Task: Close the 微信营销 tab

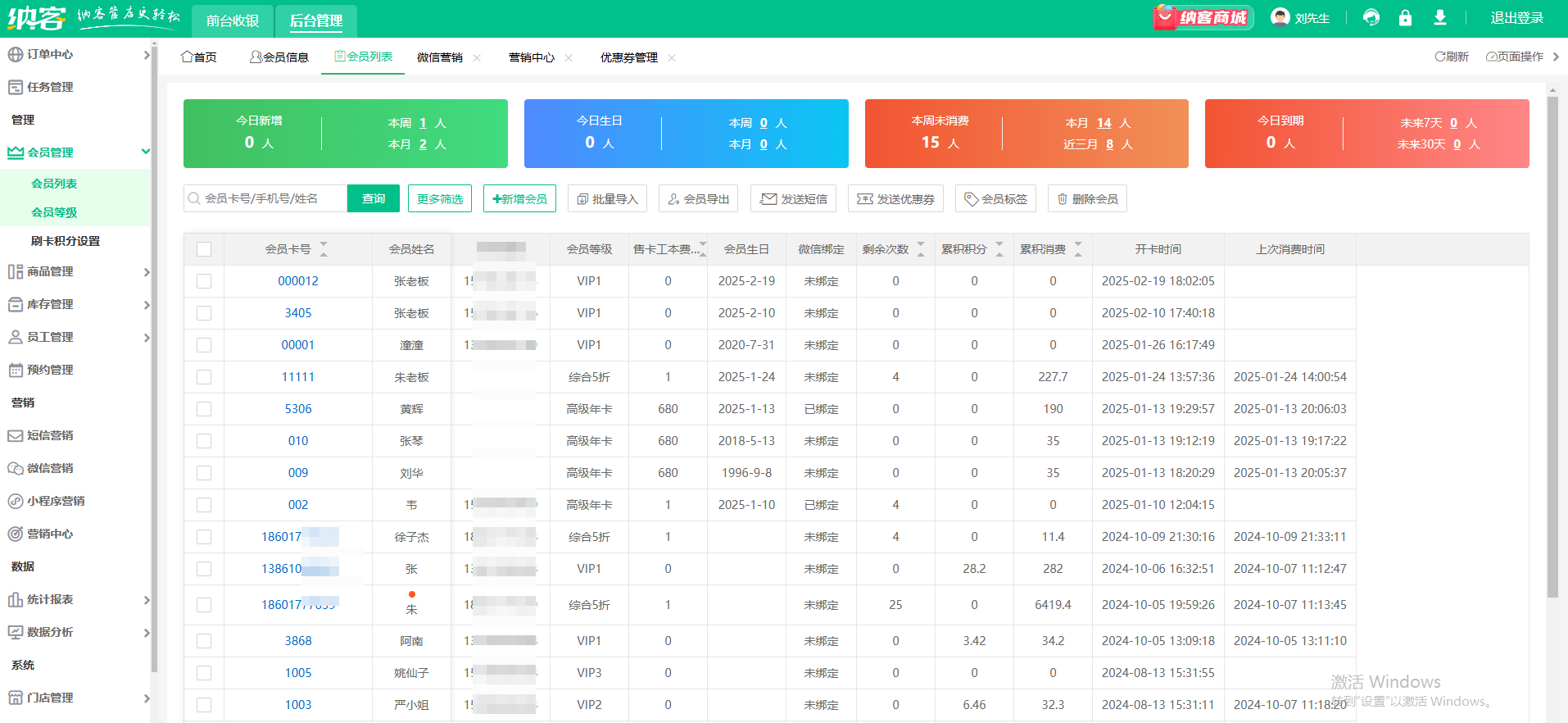Action: (x=477, y=57)
